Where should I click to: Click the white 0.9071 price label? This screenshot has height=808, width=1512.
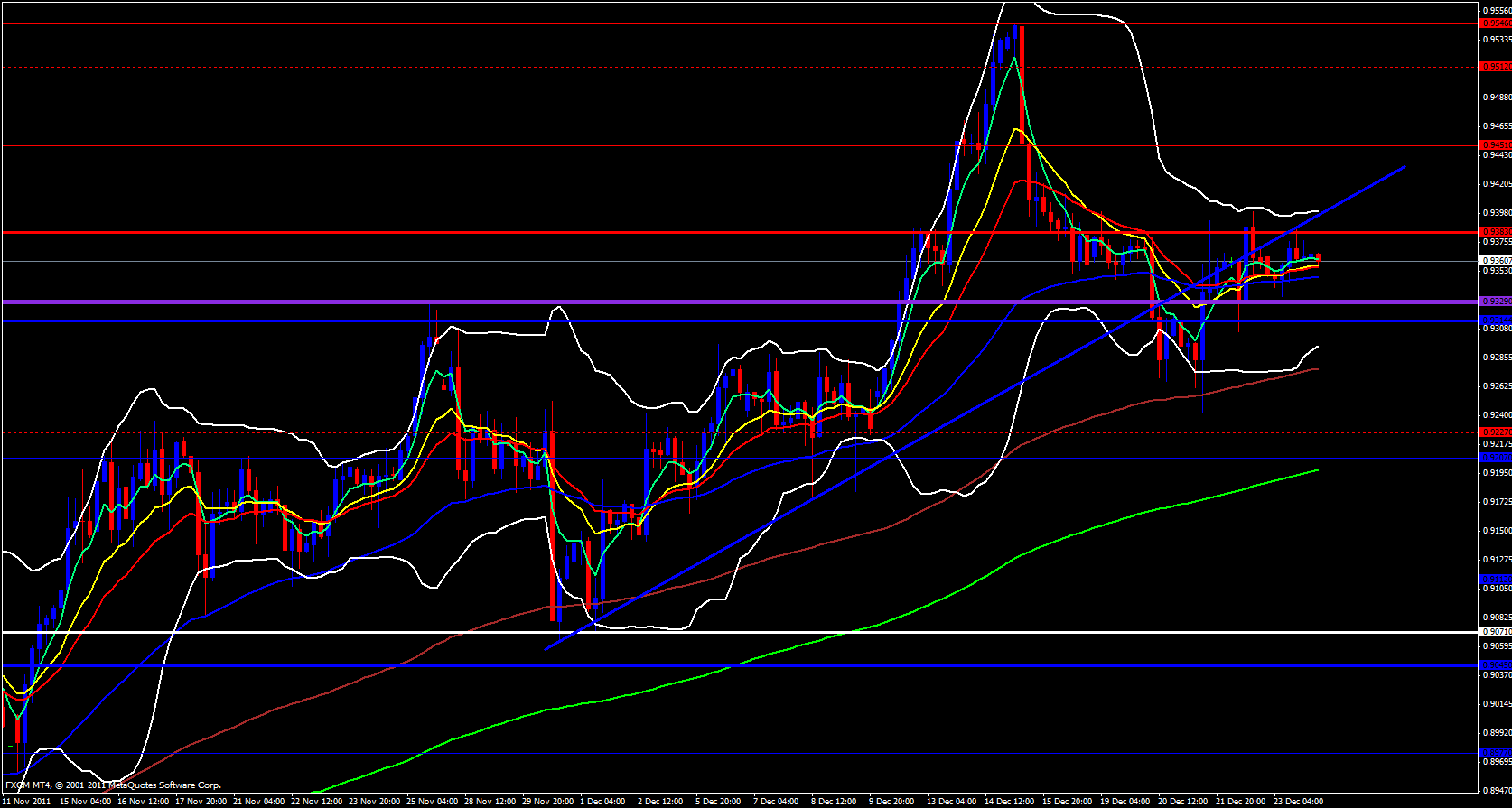click(1495, 632)
